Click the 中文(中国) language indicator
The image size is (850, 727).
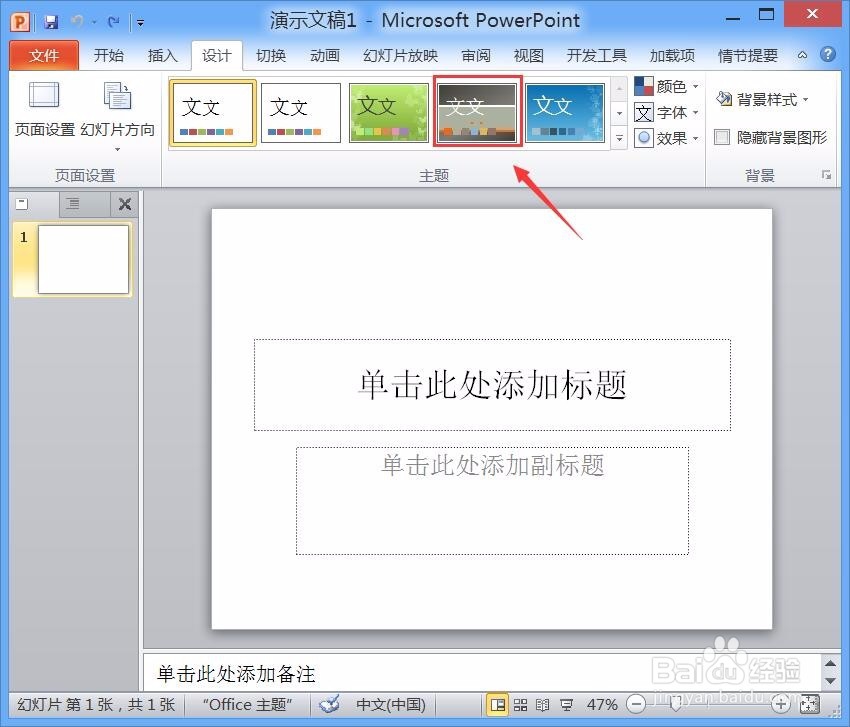pyautogui.click(x=391, y=705)
